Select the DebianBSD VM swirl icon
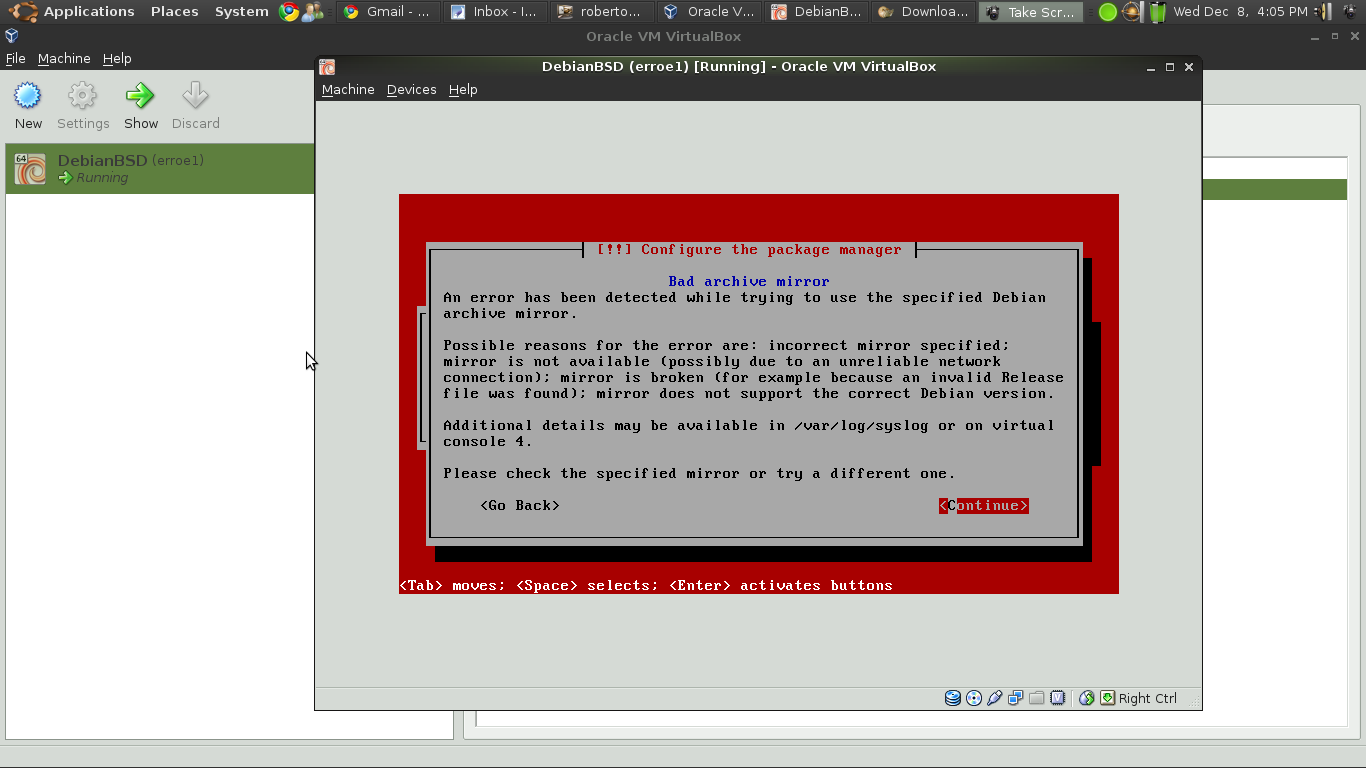The image size is (1366, 768). pyautogui.click(x=30, y=169)
